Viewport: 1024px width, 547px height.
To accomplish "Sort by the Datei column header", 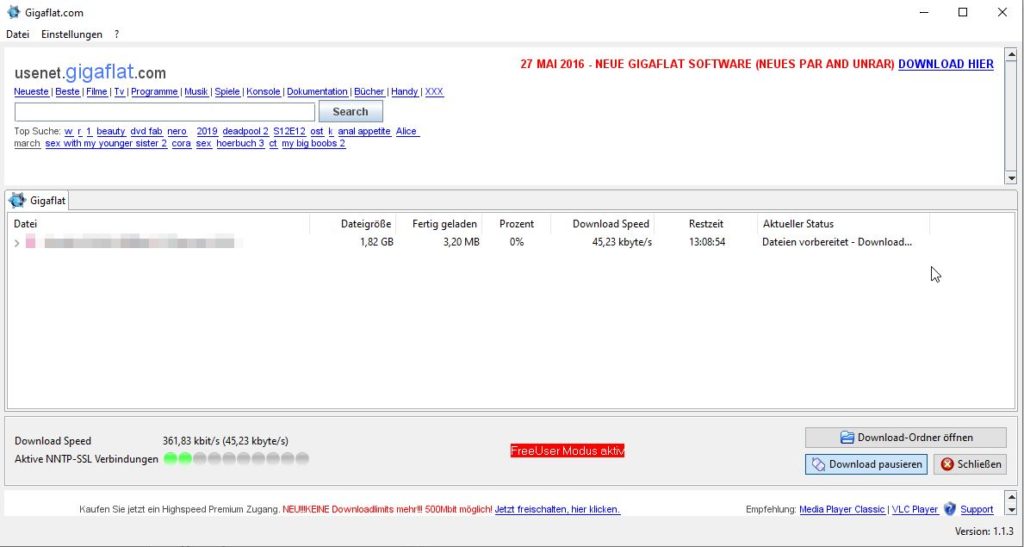I will (x=159, y=224).
